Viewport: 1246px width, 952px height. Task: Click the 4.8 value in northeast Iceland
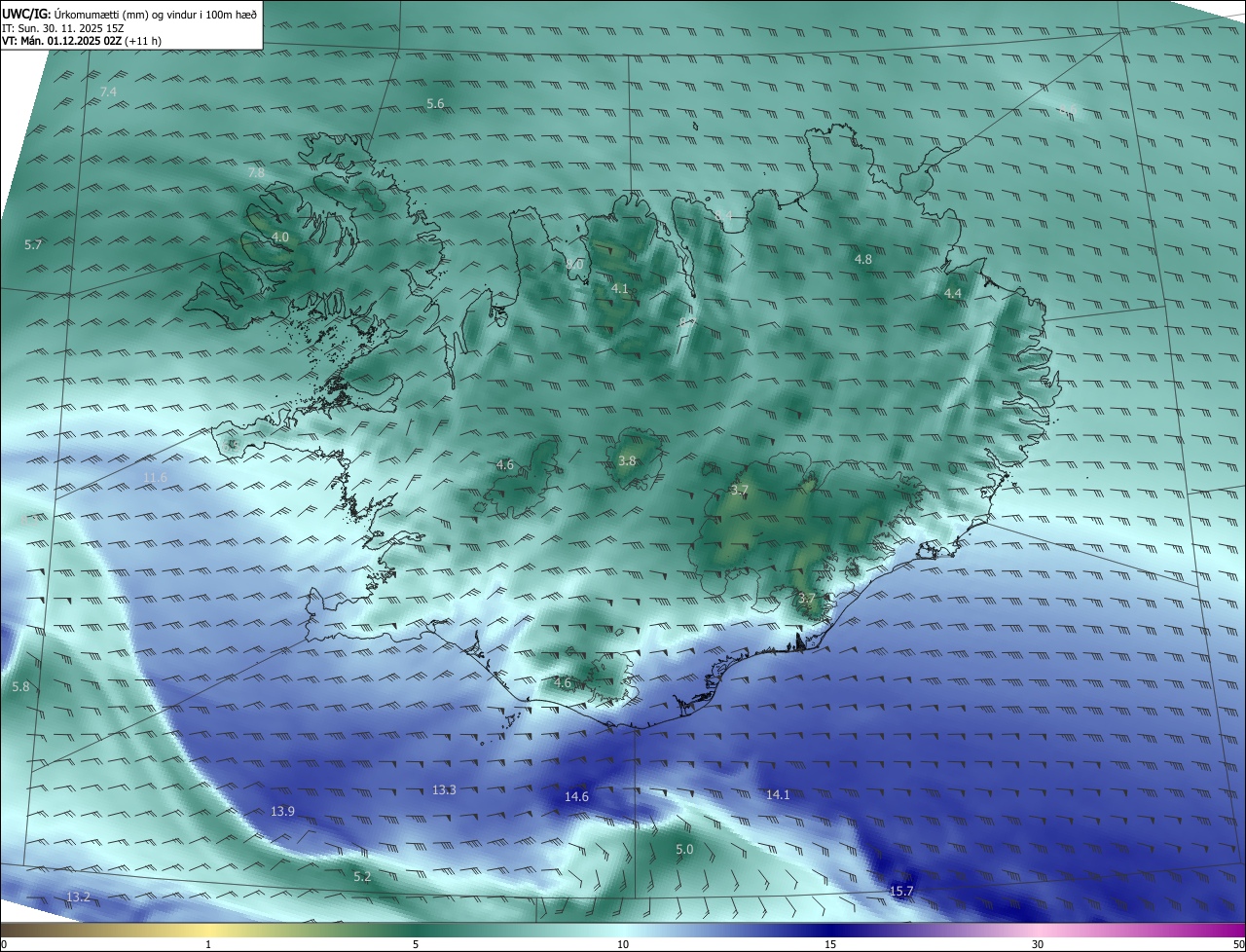pyautogui.click(x=863, y=260)
